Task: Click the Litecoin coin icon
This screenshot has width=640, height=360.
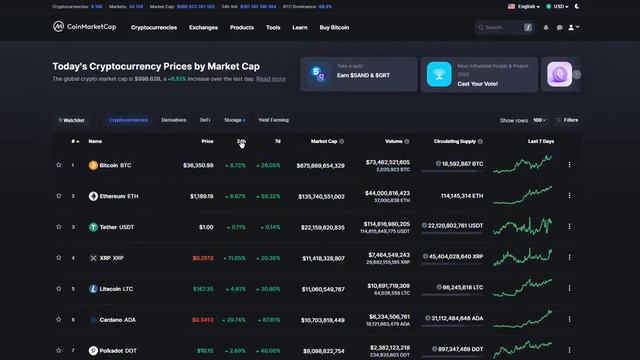Action: (x=93, y=289)
